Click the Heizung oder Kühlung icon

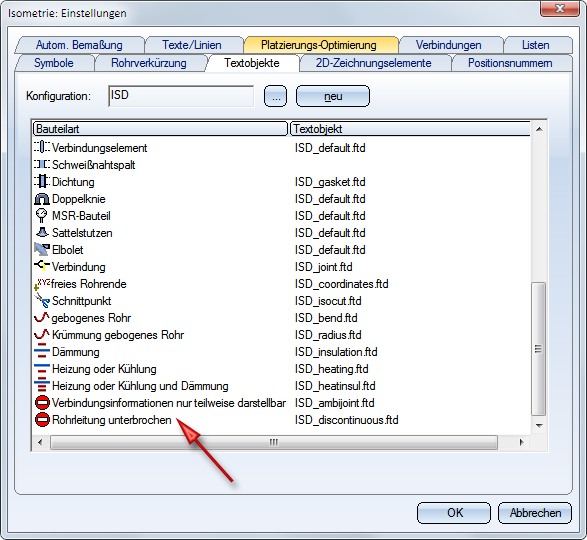pos(42,368)
